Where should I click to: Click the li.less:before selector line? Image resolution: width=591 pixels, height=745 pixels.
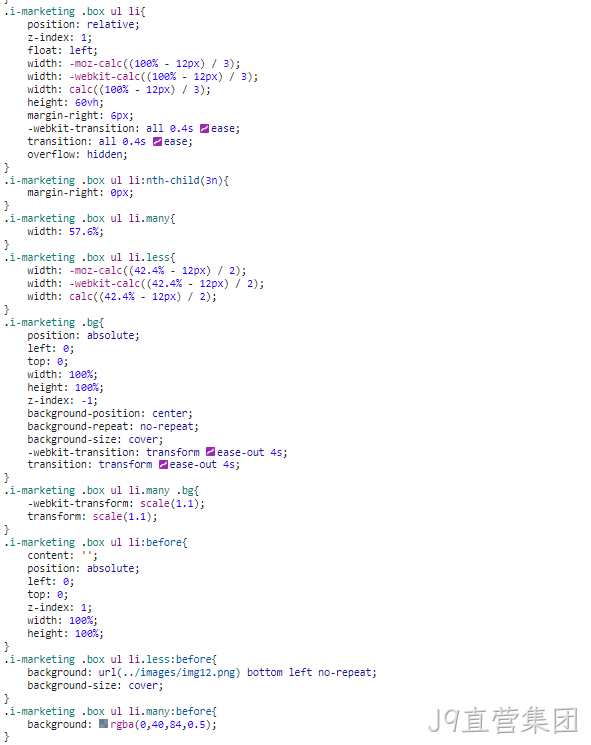pyautogui.click(x=110, y=659)
